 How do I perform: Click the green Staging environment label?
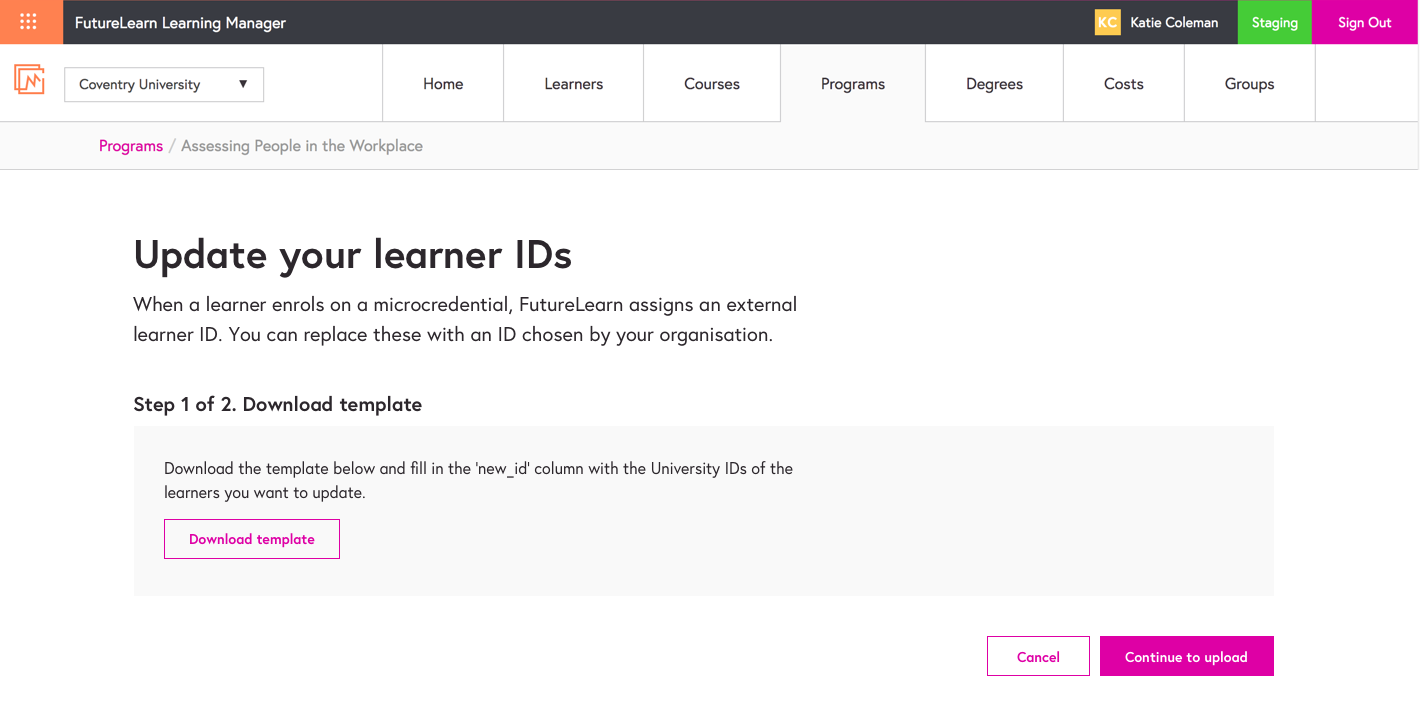point(1274,22)
